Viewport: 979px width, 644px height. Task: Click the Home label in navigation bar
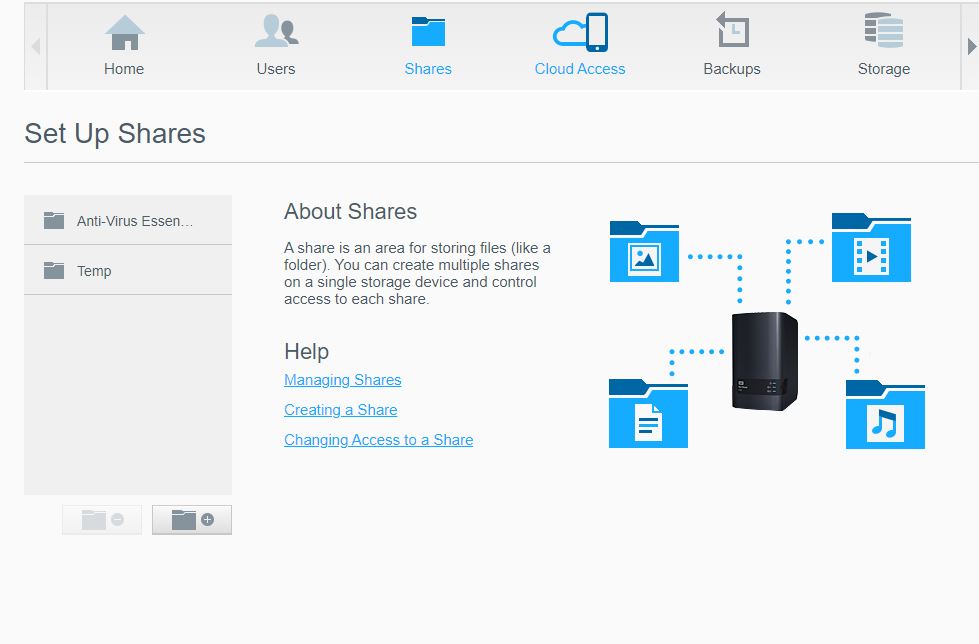pyautogui.click(x=124, y=69)
